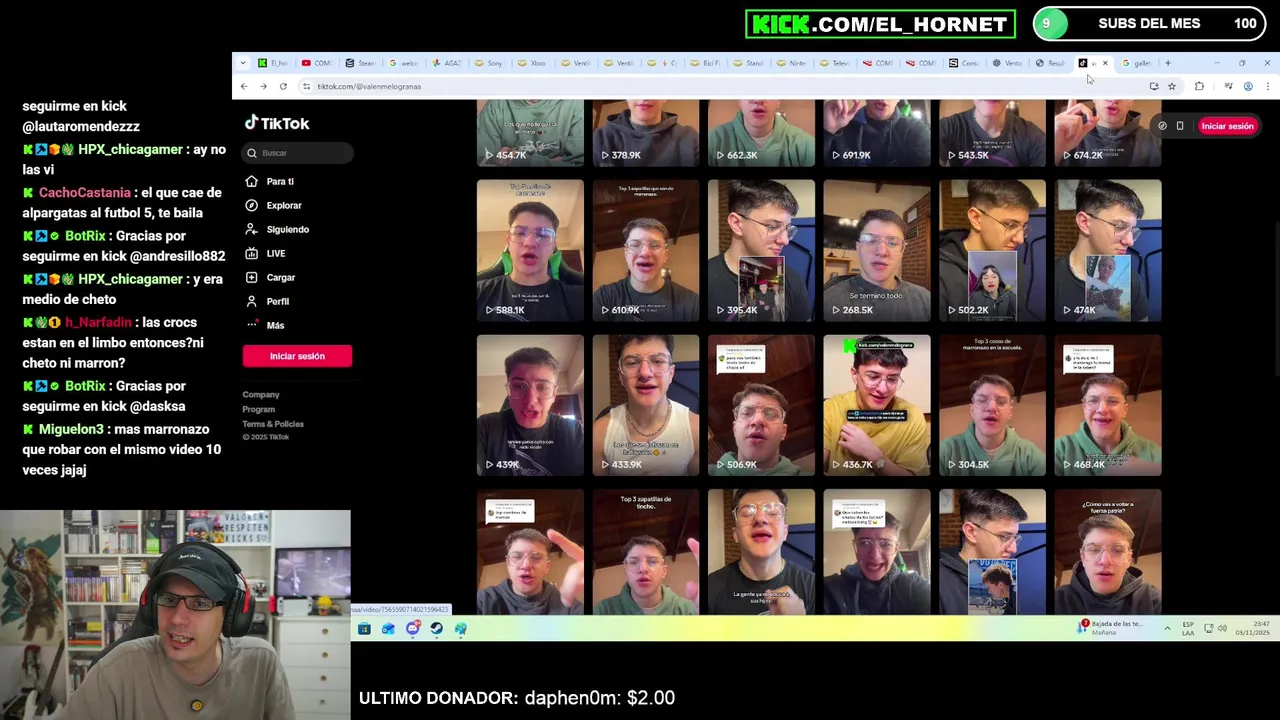1280x720 pixels.
Task: Open the Program footer link
Action: pyautogui.click(x=259, y=409)
